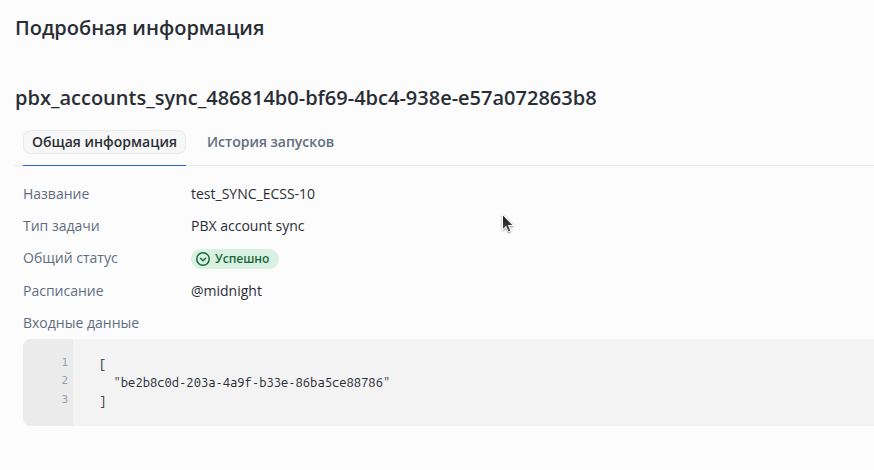
Task: Click the UUID string in input data code
Action: 252,382
